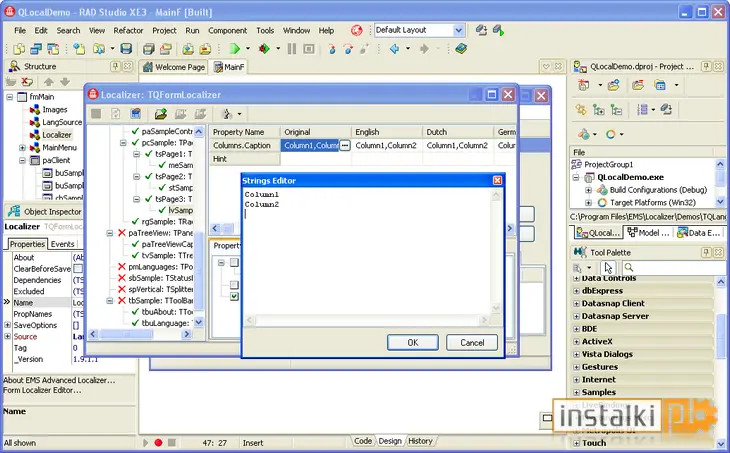The width and height of the screenshot is (730, 453).
Task: Toggle the ClearBeforeSave checkbox
Action: click(x=78, y=269)
